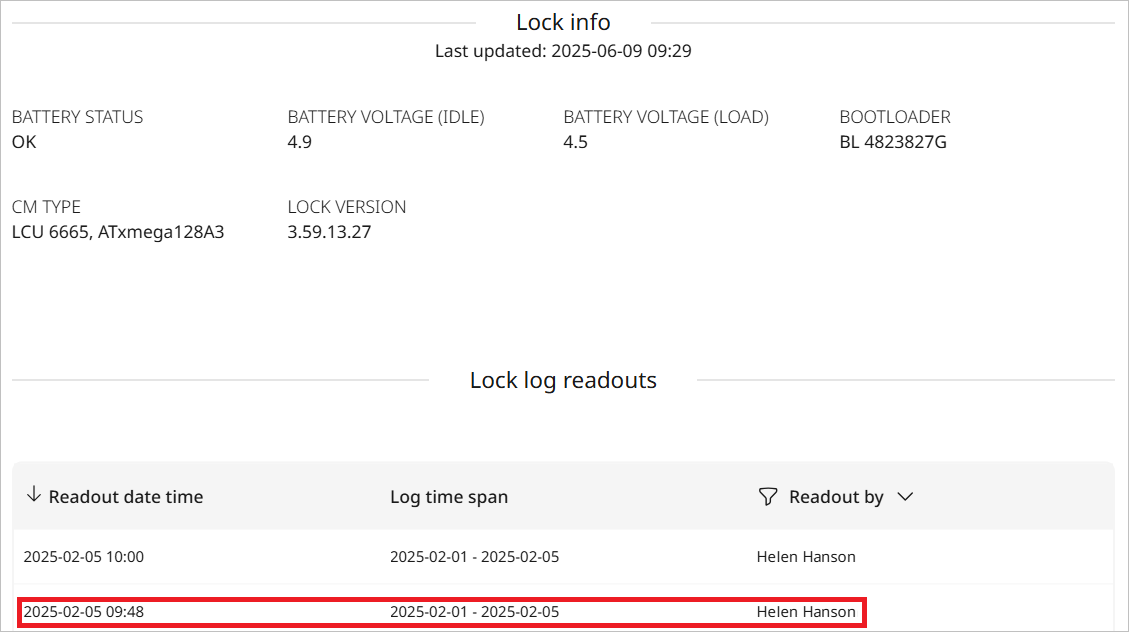Click the log time span of the 09:48 row

(474, 612)
